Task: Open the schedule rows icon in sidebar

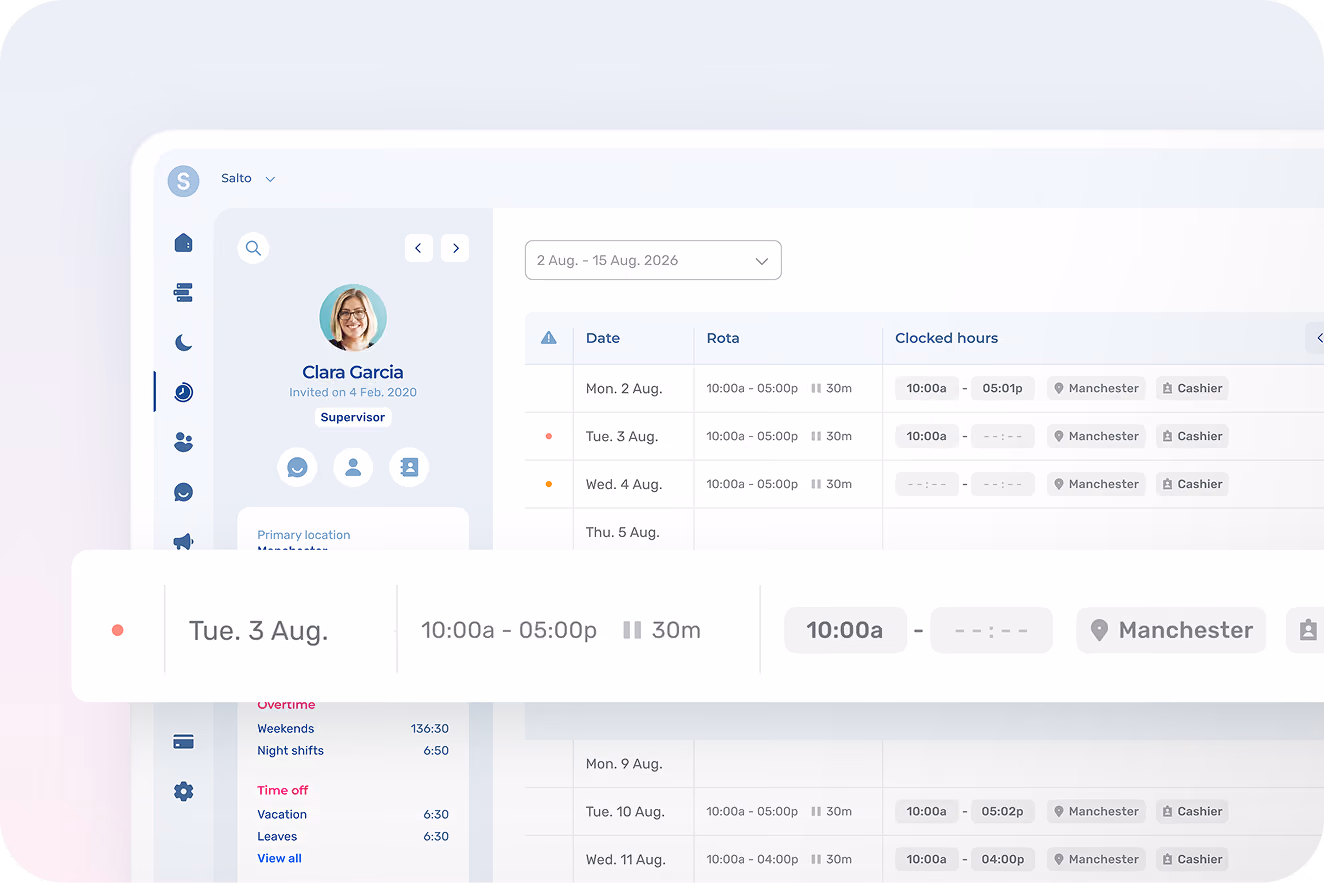Action: click(183, 293)
